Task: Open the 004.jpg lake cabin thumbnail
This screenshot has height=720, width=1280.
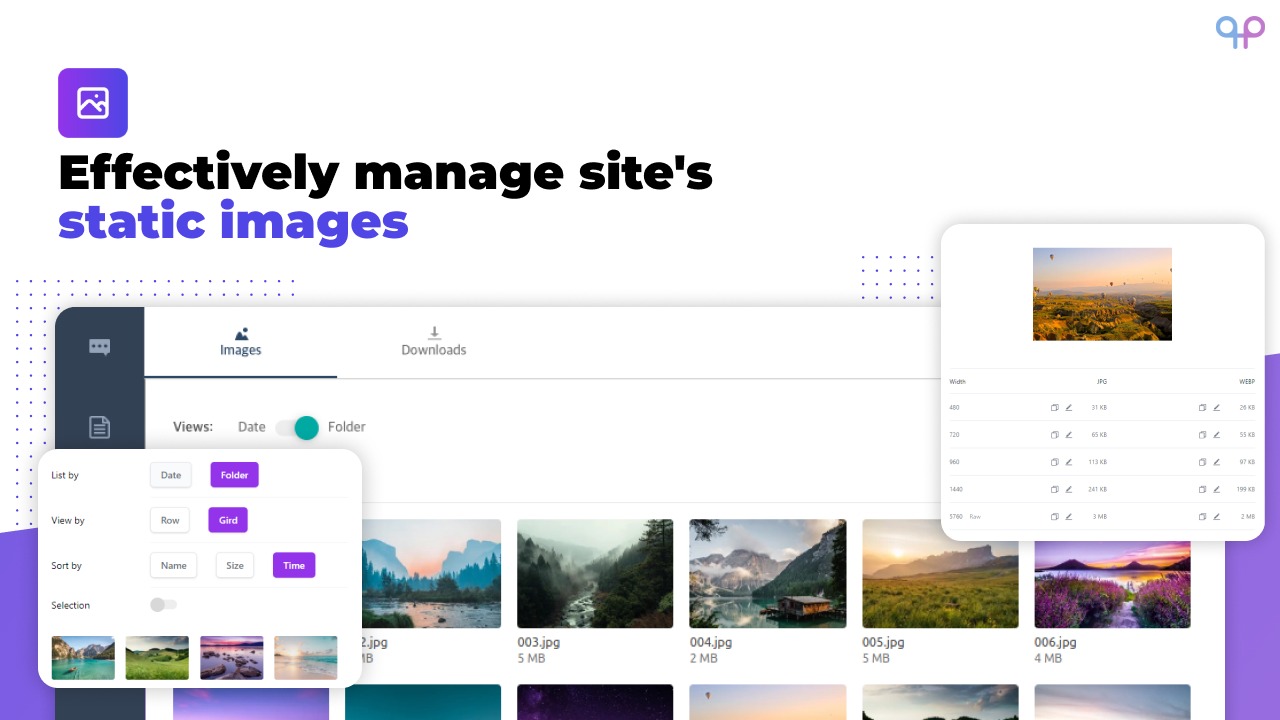Action: tap(767, 573)
